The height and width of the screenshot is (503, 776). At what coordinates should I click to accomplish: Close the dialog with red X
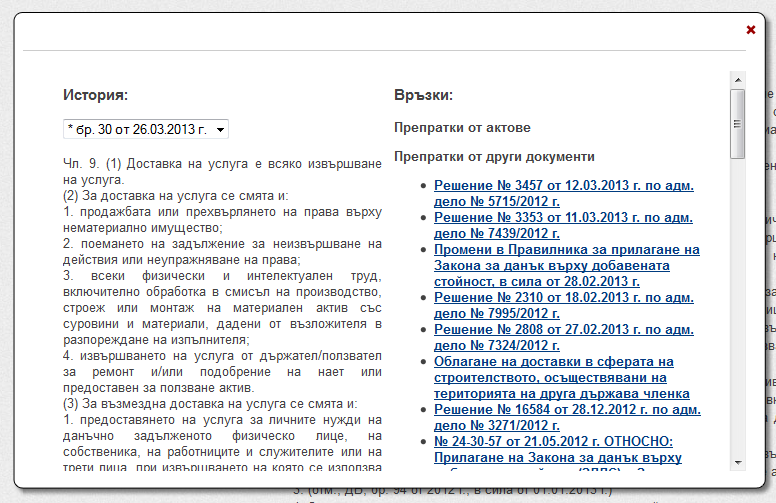[x=751, y=30]
